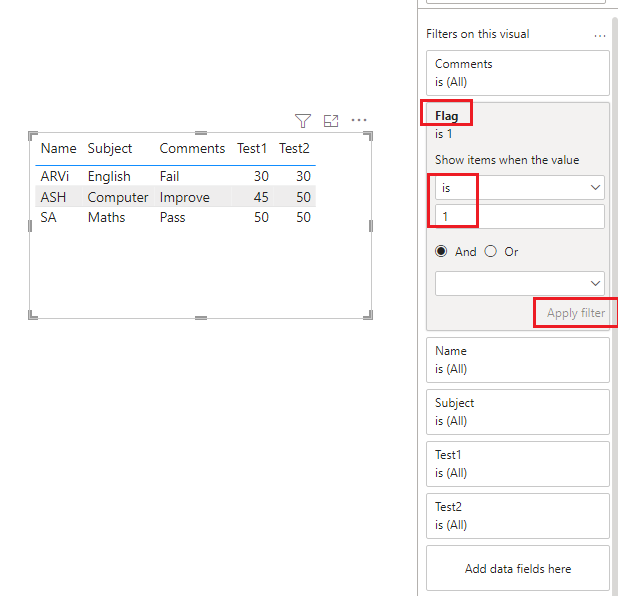Click the Apply filter button
Image resolution: width=618 pixels, height=596 pixels.
pyautogui.click(x=575, y=313)
